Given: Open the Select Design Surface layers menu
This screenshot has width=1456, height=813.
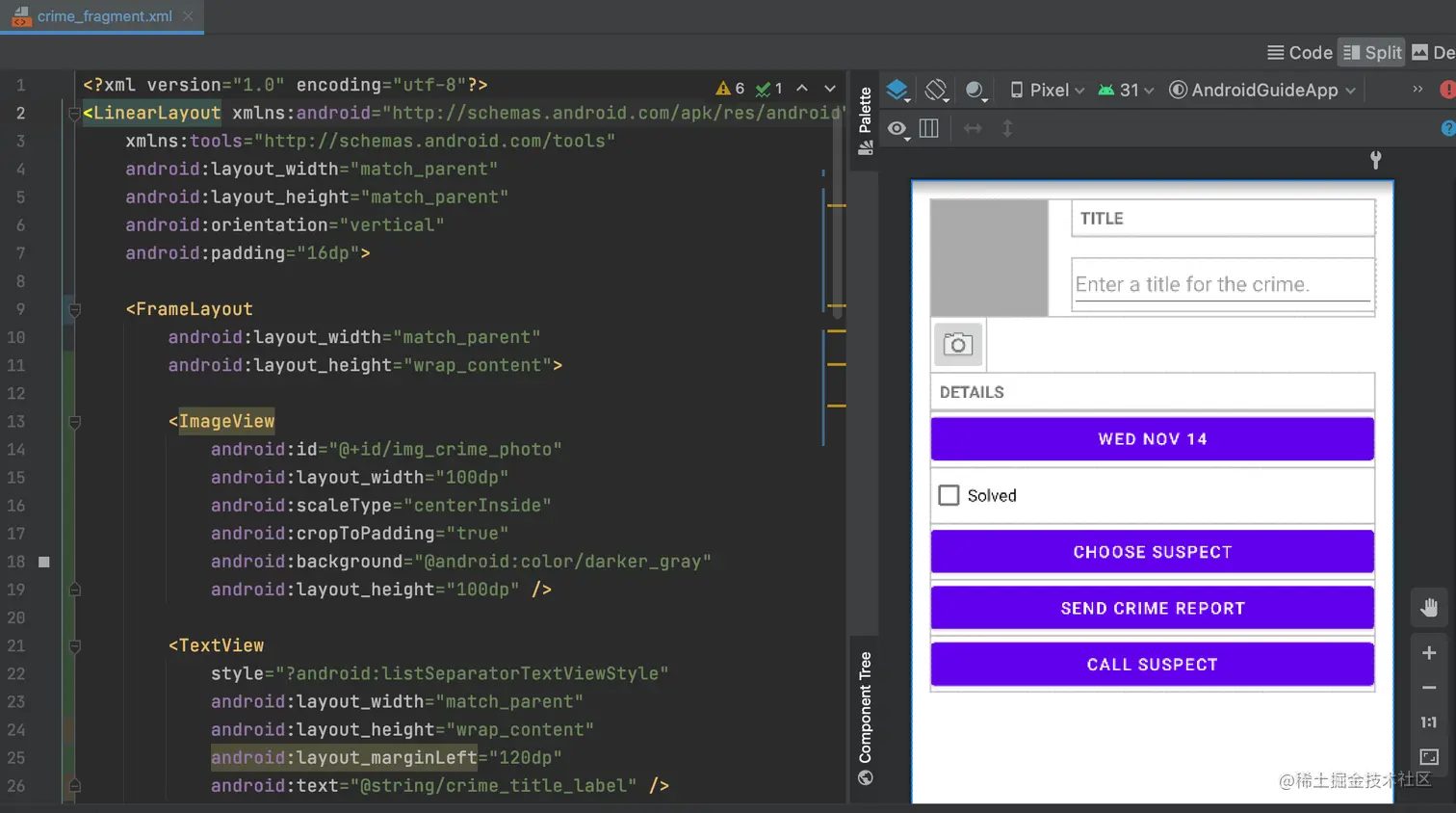Looking at the screenshot, I should (x=897, y=91).
